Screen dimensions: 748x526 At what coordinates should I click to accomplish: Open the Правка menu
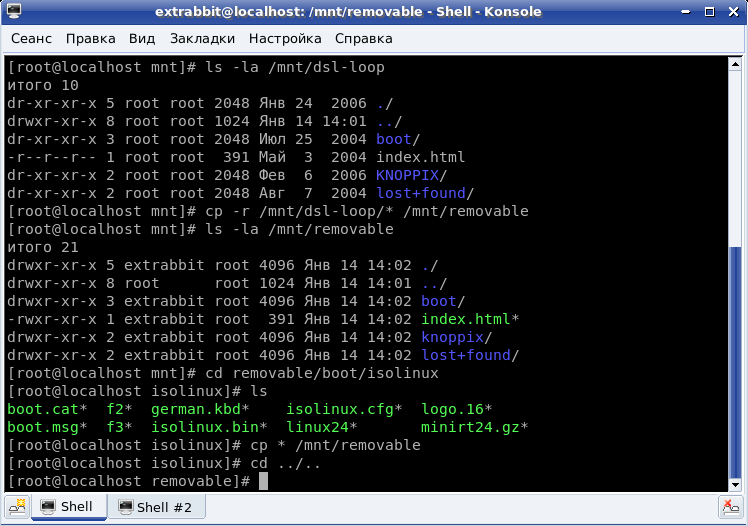[x=91, y=39]
